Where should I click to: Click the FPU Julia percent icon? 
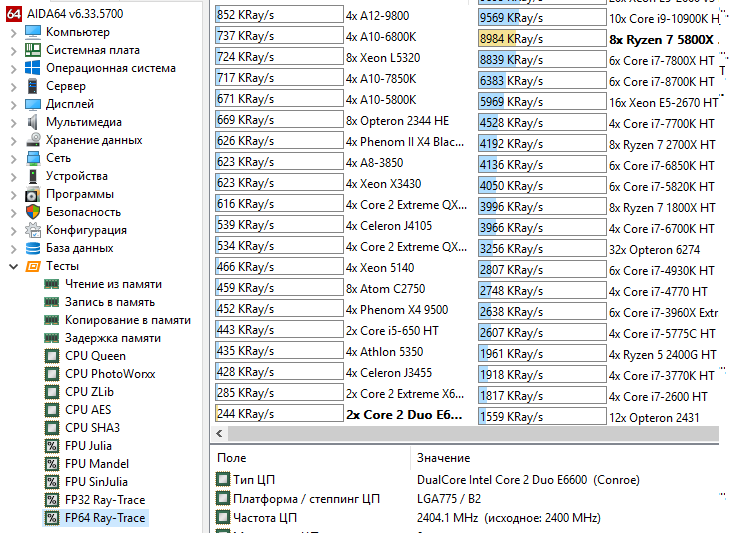pyautogui.click(x=52, y=446)
